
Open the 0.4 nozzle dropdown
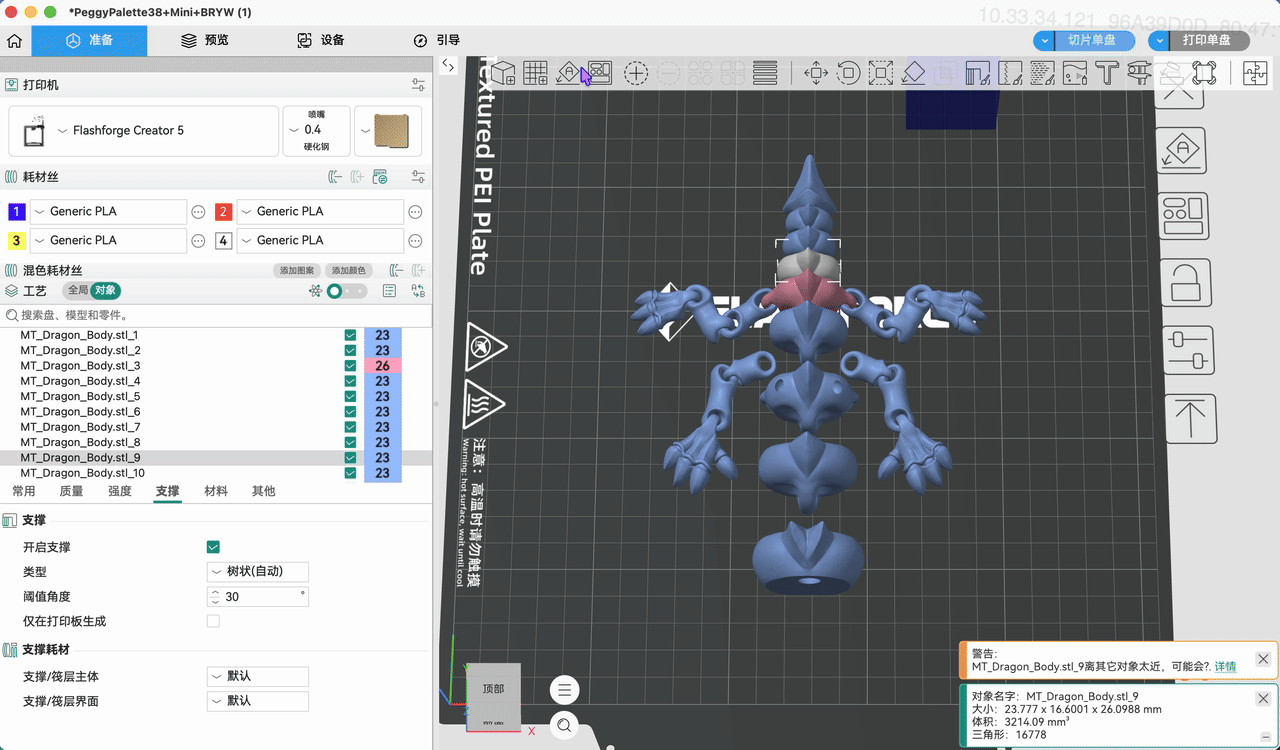coord(316,131)
